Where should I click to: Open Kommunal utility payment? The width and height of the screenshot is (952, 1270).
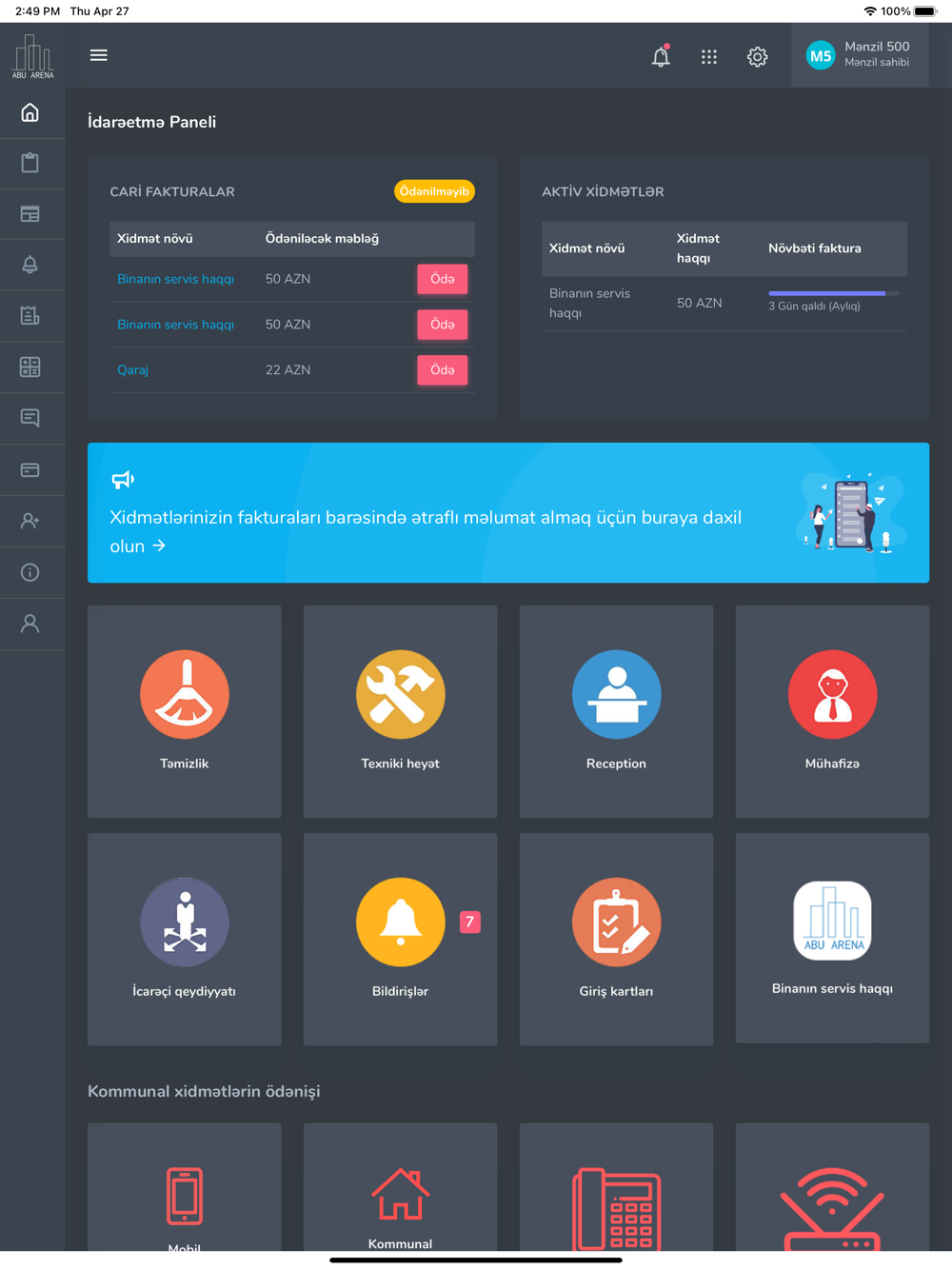(x=401, y=1187)
